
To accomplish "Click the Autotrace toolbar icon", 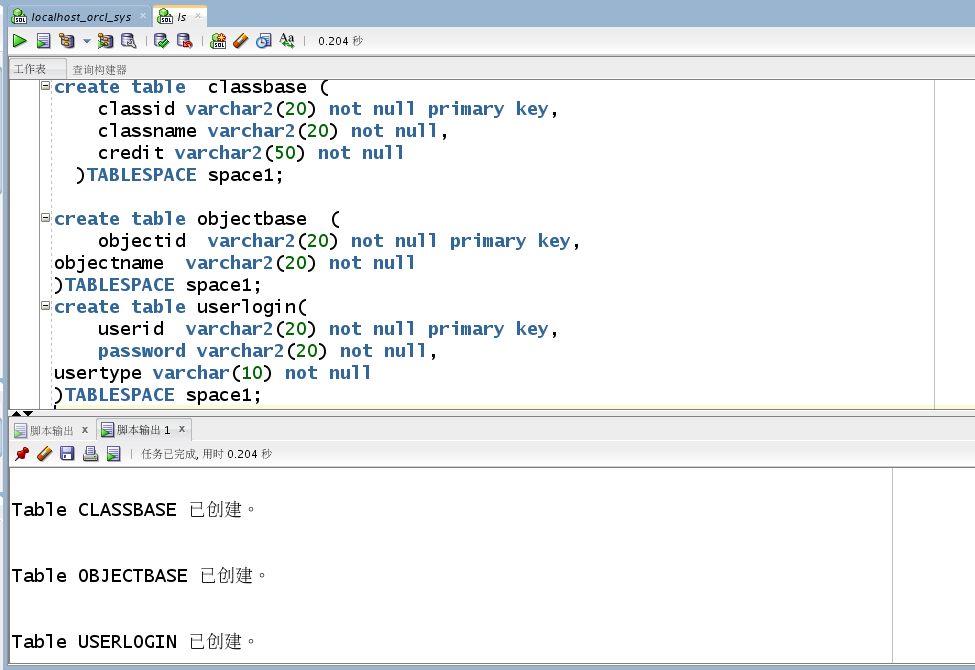I will [105, 41].
